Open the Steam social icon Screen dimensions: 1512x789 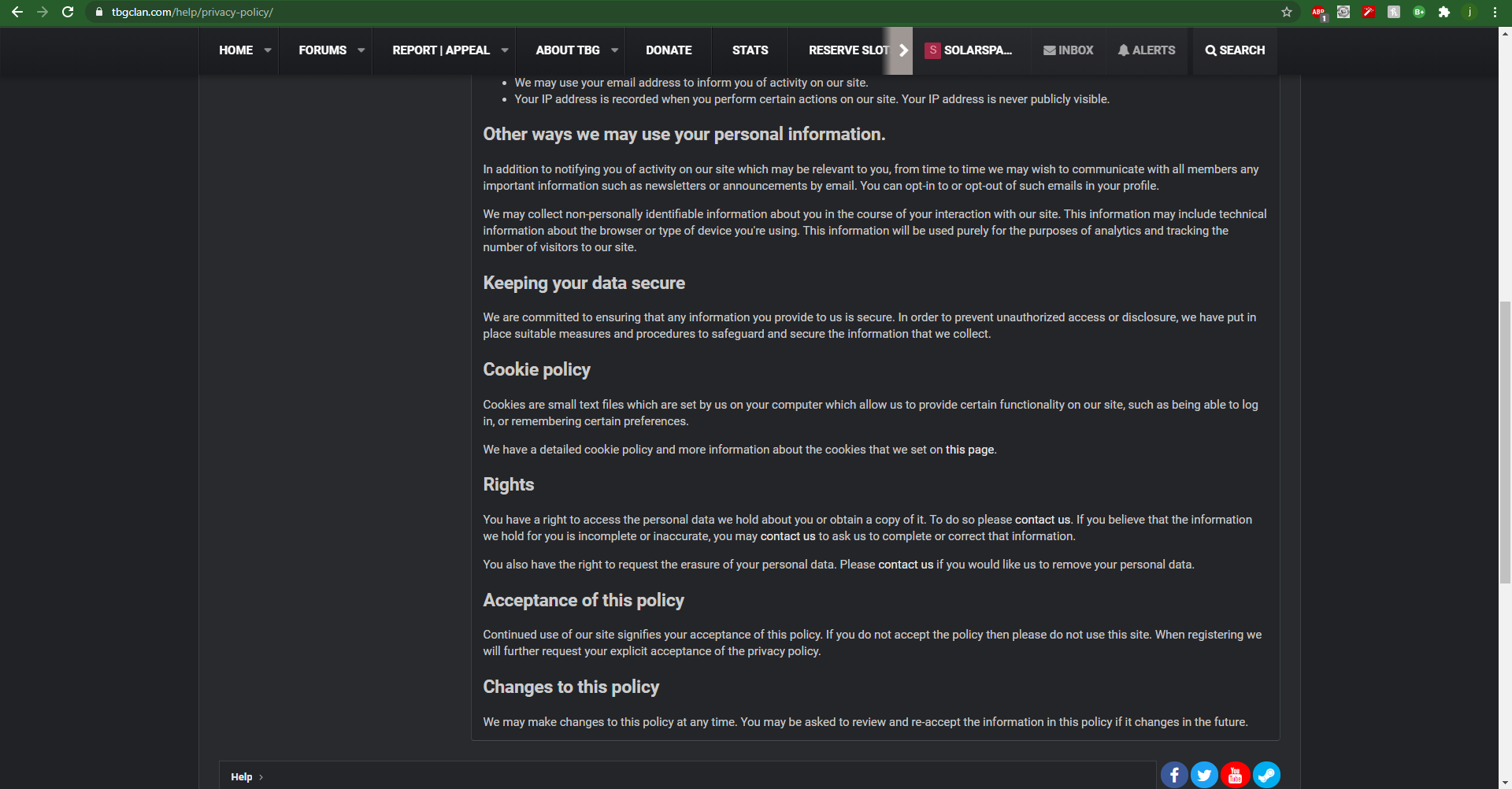(1266, 776)
